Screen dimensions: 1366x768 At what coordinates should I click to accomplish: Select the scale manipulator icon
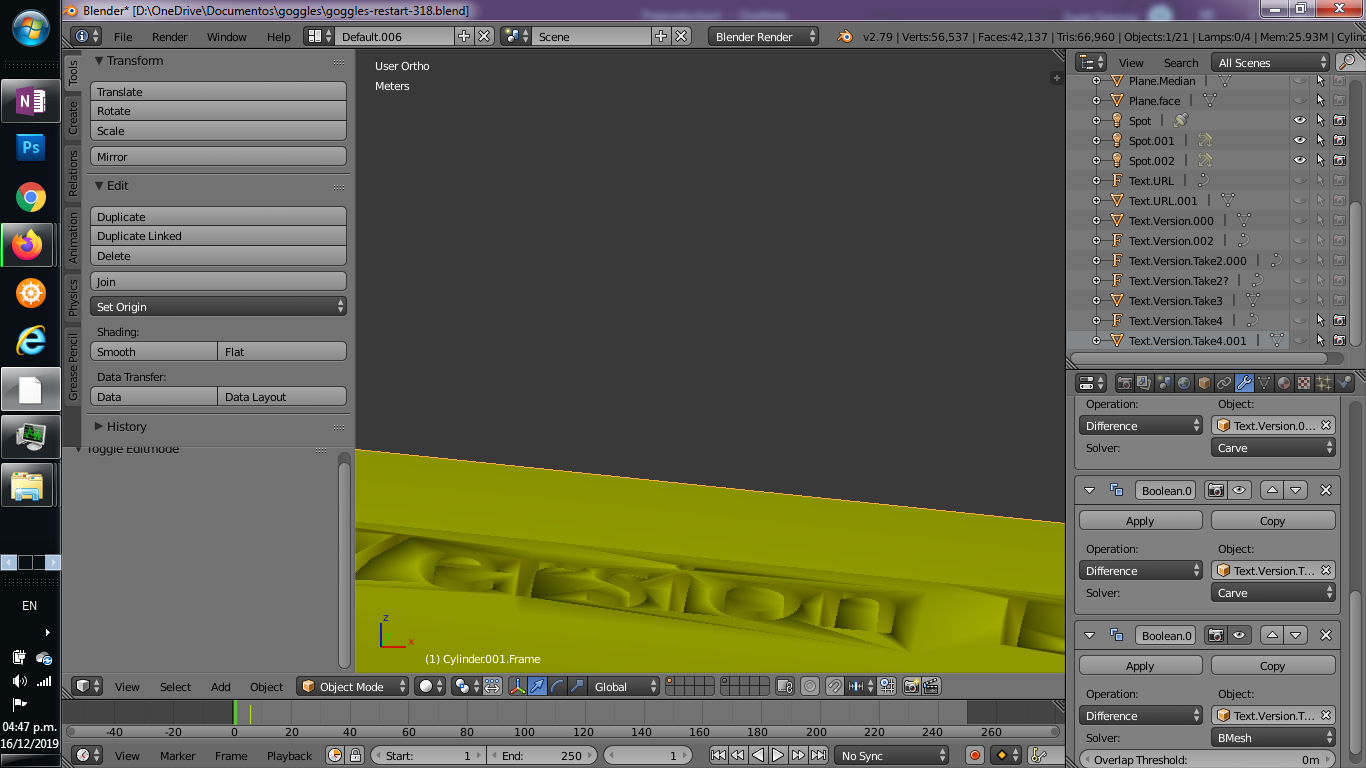click(x=577, y=687)
